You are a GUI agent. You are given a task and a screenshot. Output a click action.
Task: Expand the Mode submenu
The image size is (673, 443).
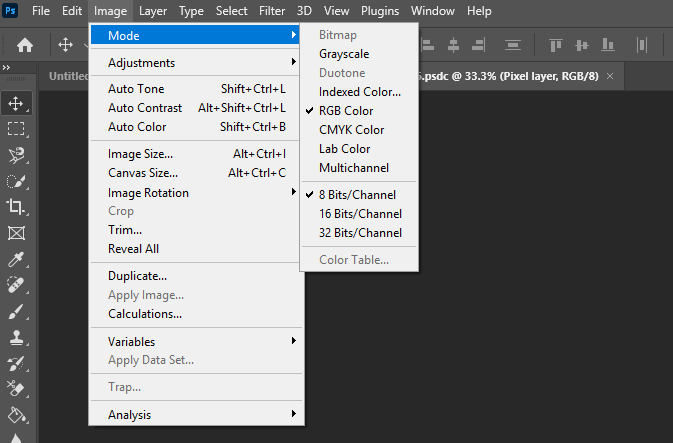(x=194, y=35)
